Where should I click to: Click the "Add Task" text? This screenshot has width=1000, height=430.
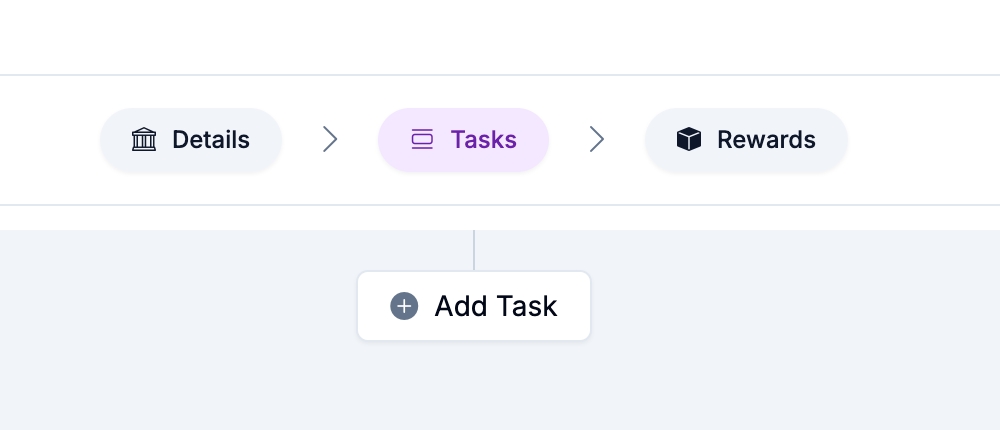pos(495,306)
